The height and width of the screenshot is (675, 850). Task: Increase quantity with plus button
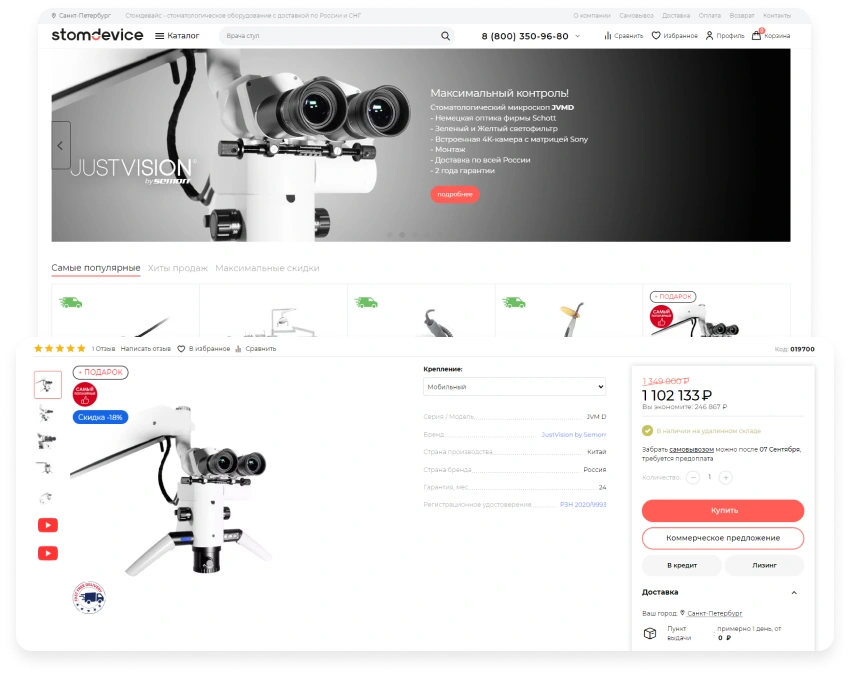pyautogui.click(x=725, y=477)
